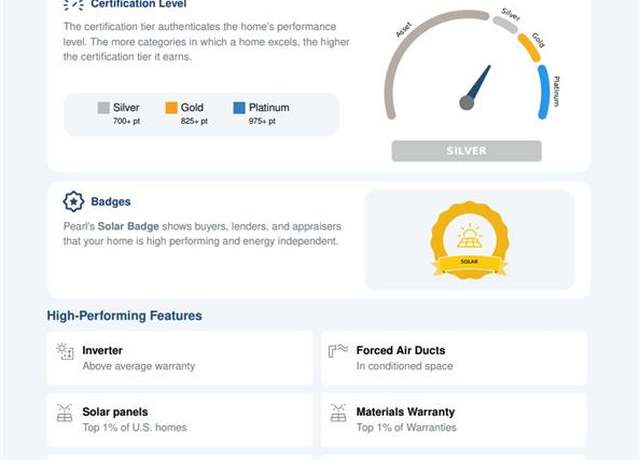Image resolution: width=640 pixels, height=460 pixels.
Task: Click the Badges star icon
Action: [x=73, y=201]
